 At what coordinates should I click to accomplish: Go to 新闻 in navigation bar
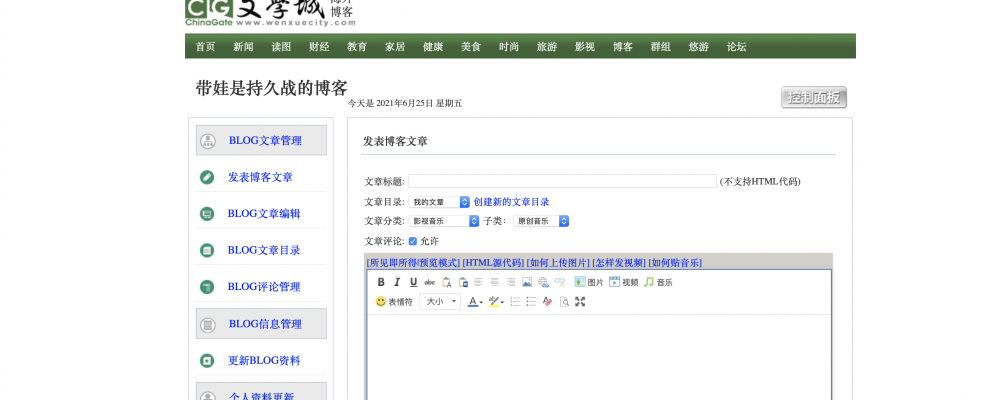point(243,47)
